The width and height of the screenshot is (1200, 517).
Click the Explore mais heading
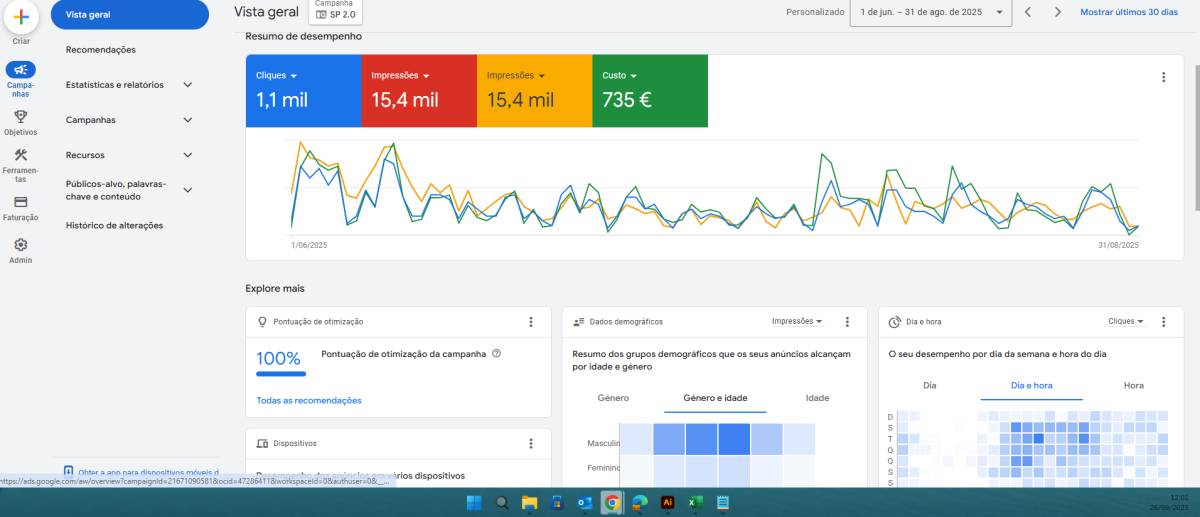coord(275,289)
